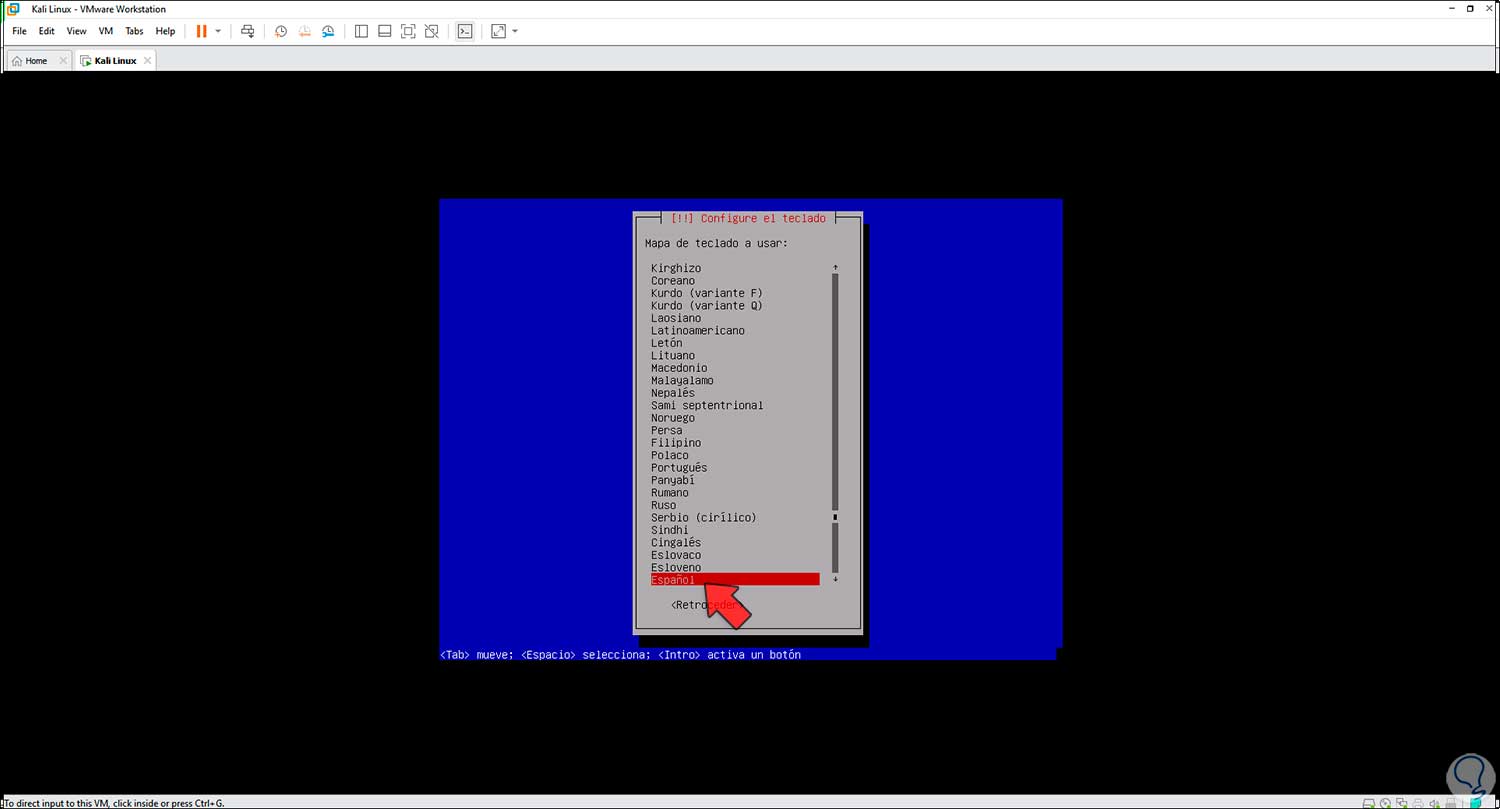The width and height of the screenshot is (1500, 809).
Task: Switch to the Home tab
Action: (x=36, y=61)
